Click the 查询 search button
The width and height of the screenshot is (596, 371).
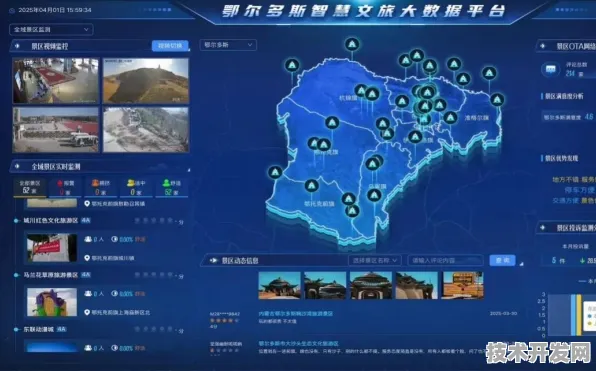502,260
